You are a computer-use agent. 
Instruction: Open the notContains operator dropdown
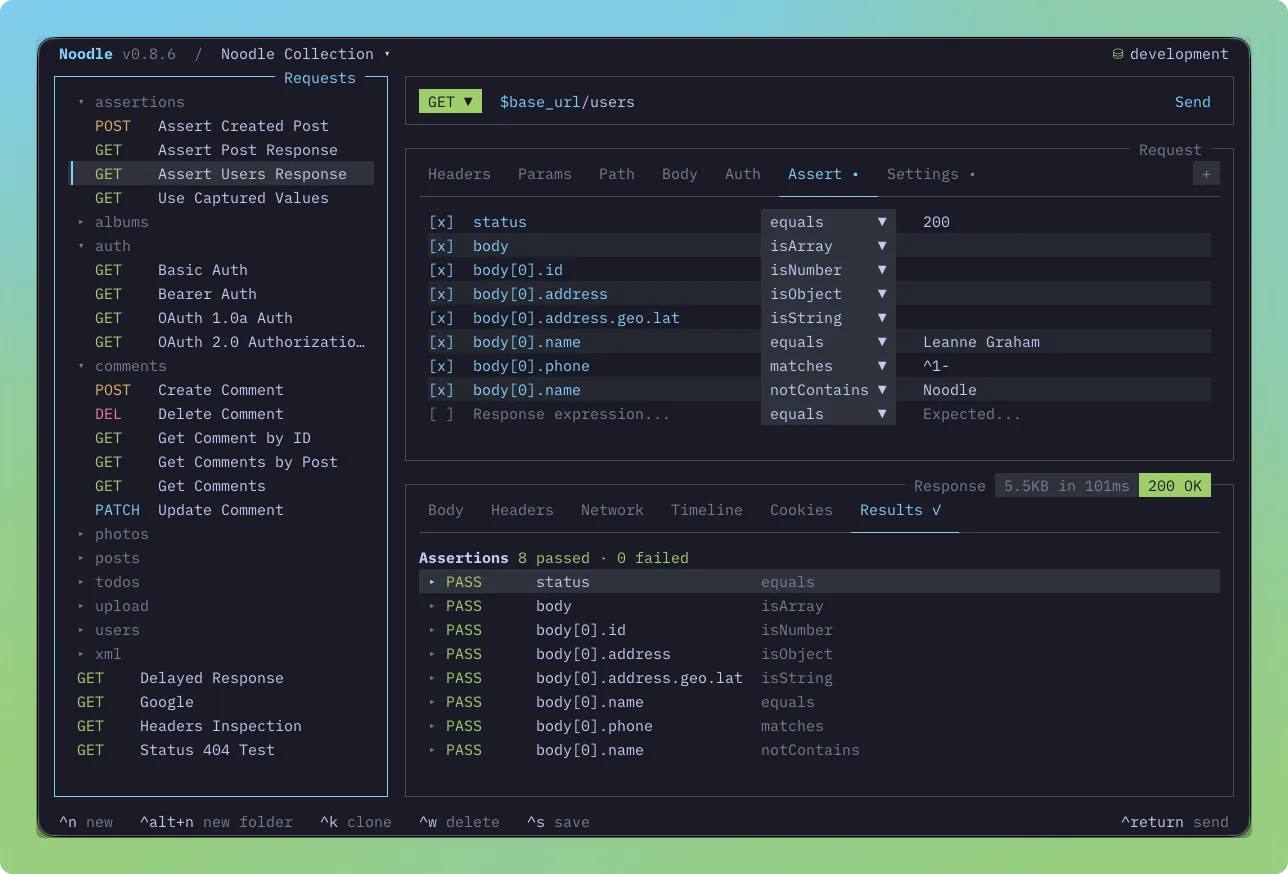[x=828, y=390]
